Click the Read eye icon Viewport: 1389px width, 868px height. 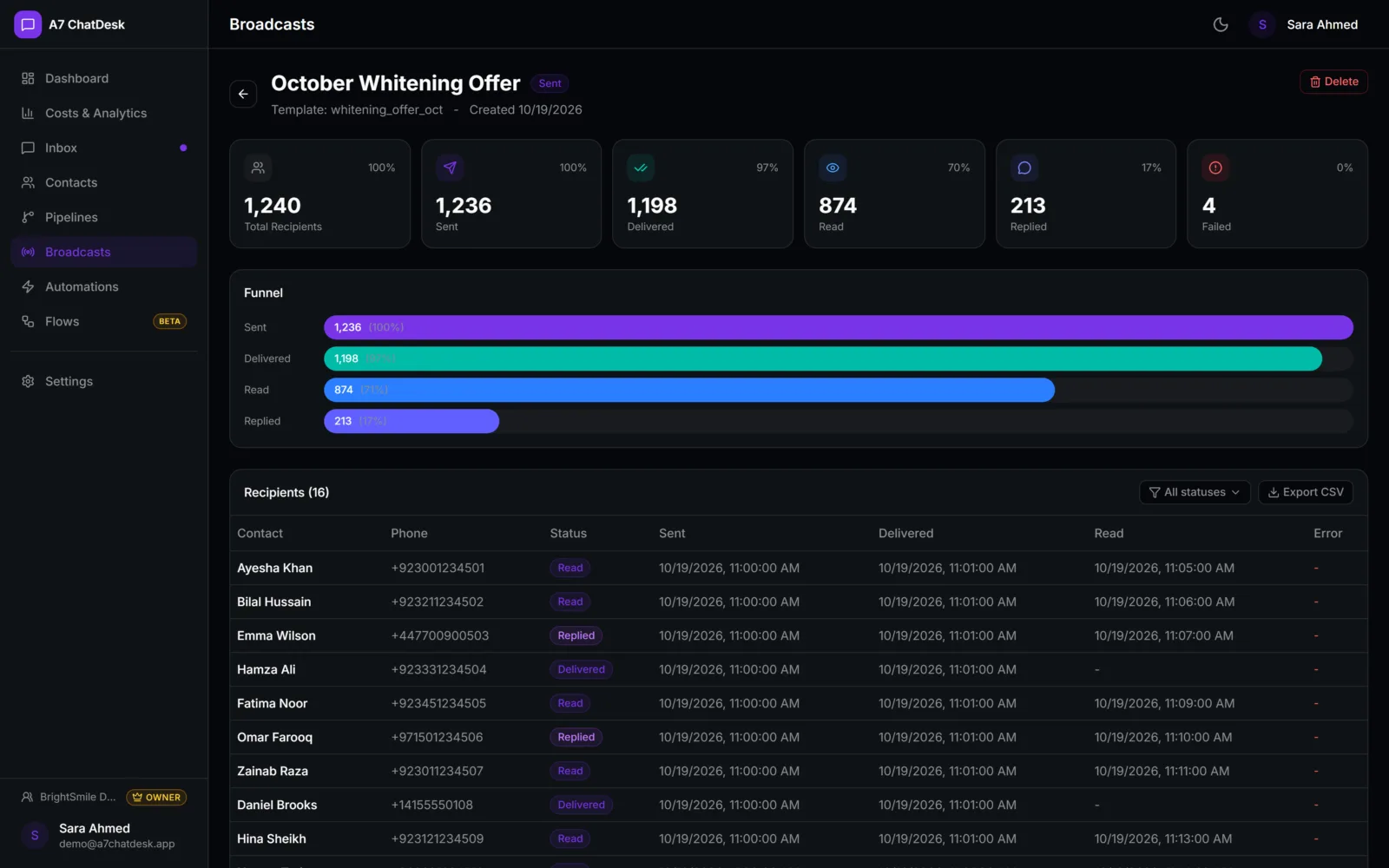pos(833,168)
